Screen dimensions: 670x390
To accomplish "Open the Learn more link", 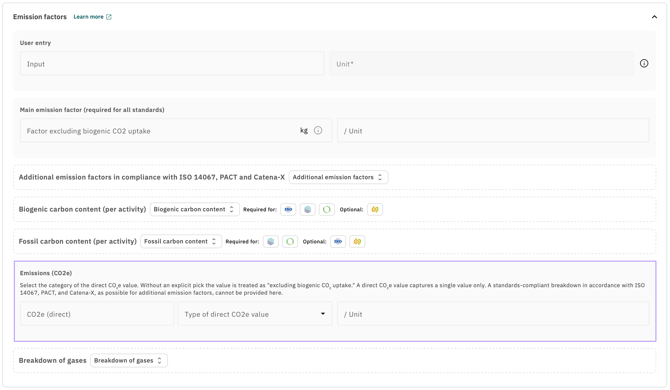I will [88, 17].
